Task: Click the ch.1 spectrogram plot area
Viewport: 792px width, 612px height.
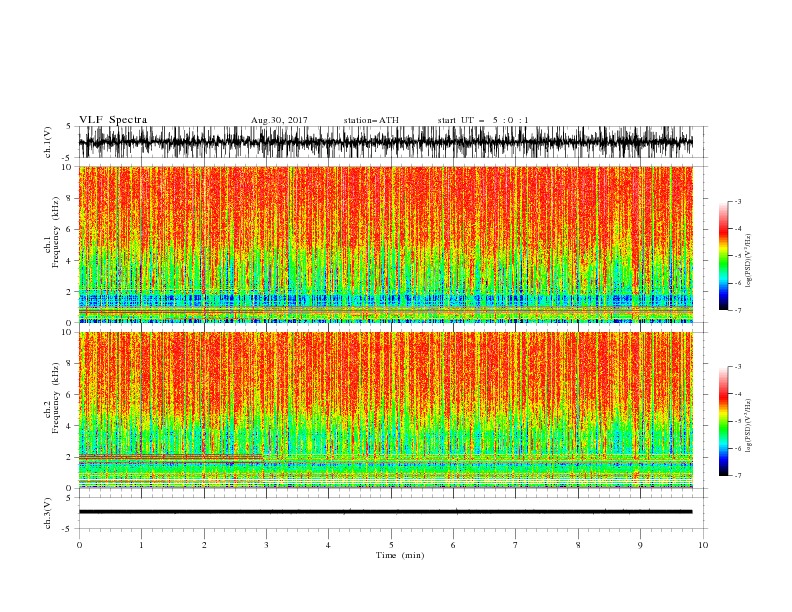Action: tap(385, 244)
